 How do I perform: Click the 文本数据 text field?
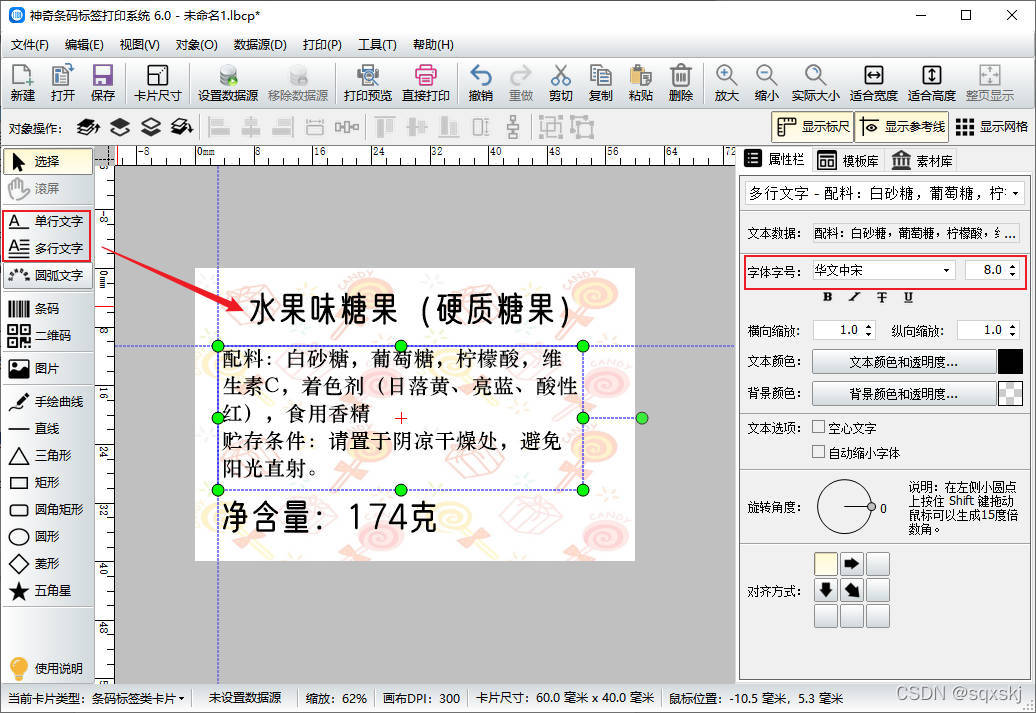click(x=915, y=233)
